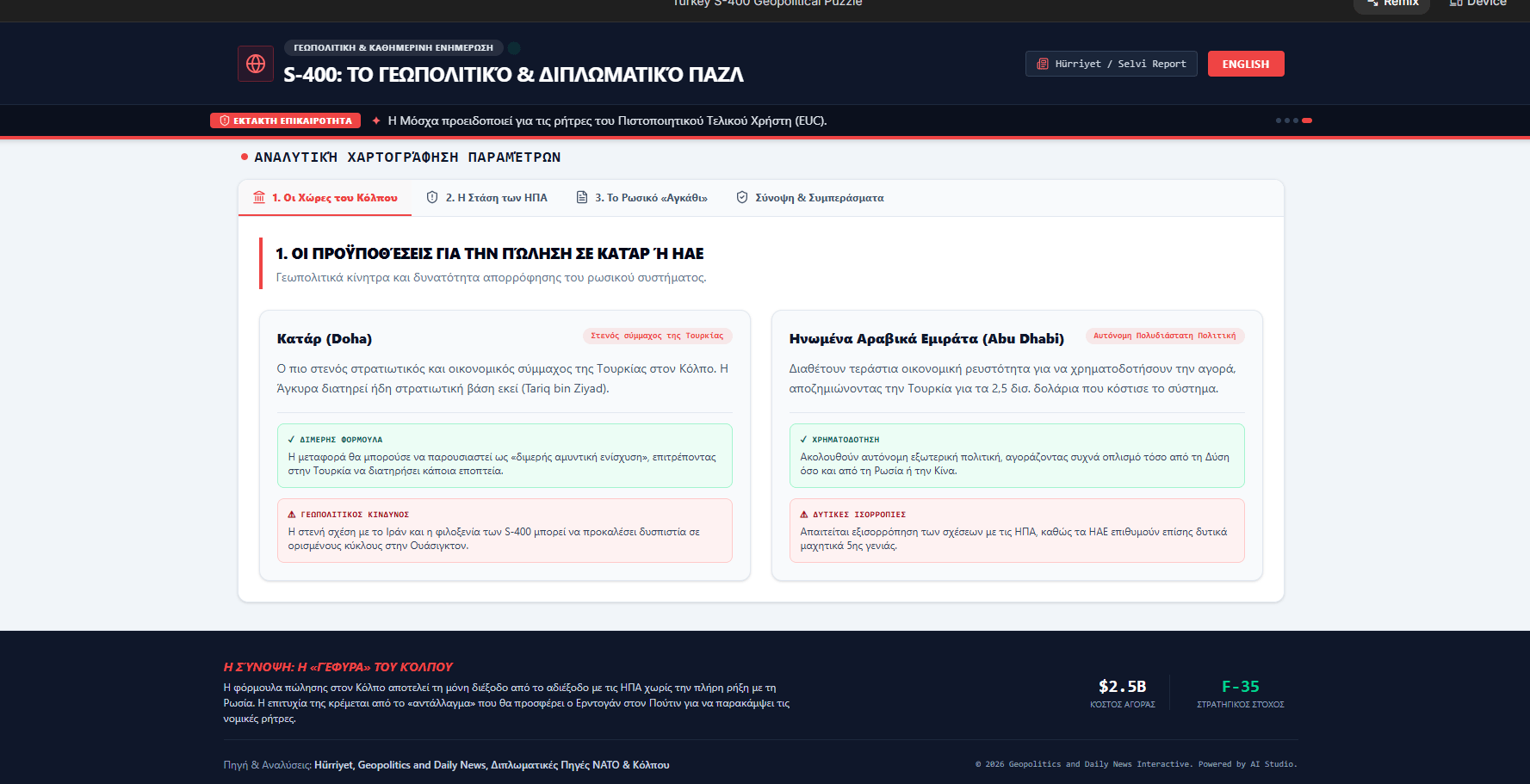Click the Κατάρ (Doha) card title
1530x784 pixels.
(x=325, y=338)
